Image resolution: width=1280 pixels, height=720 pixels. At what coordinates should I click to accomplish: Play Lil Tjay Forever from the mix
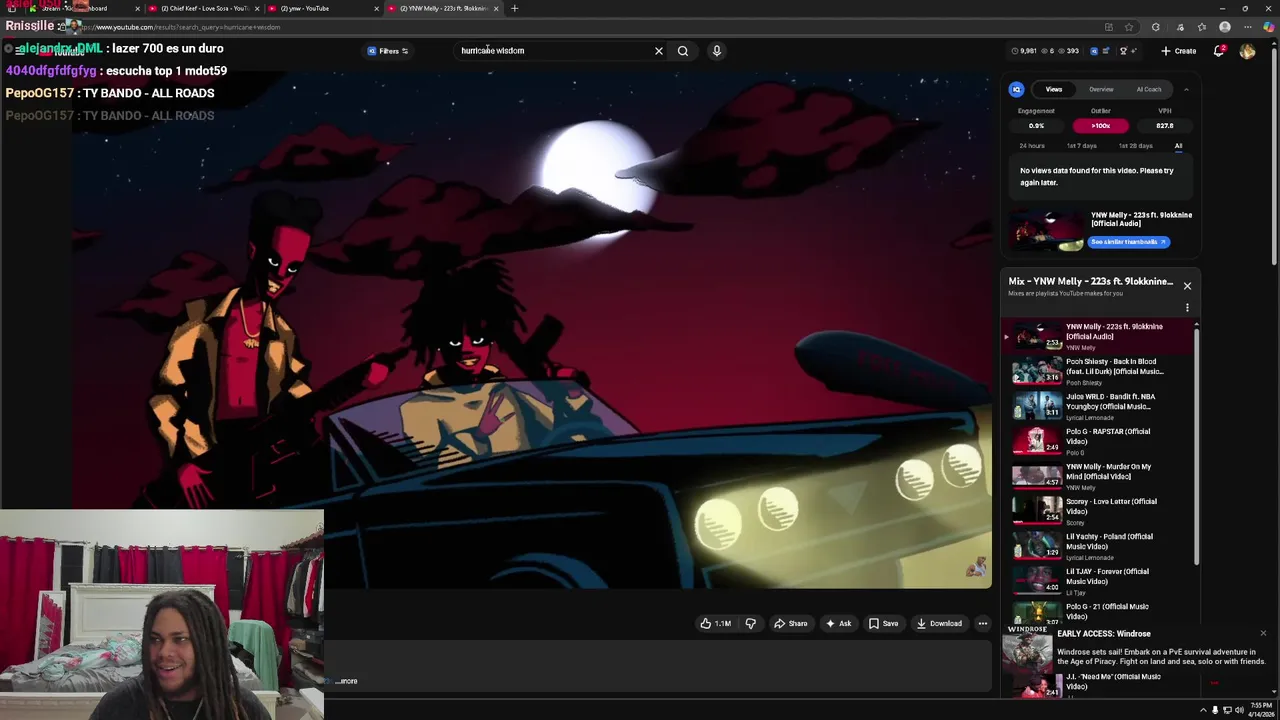click(x=1100, y=581)
